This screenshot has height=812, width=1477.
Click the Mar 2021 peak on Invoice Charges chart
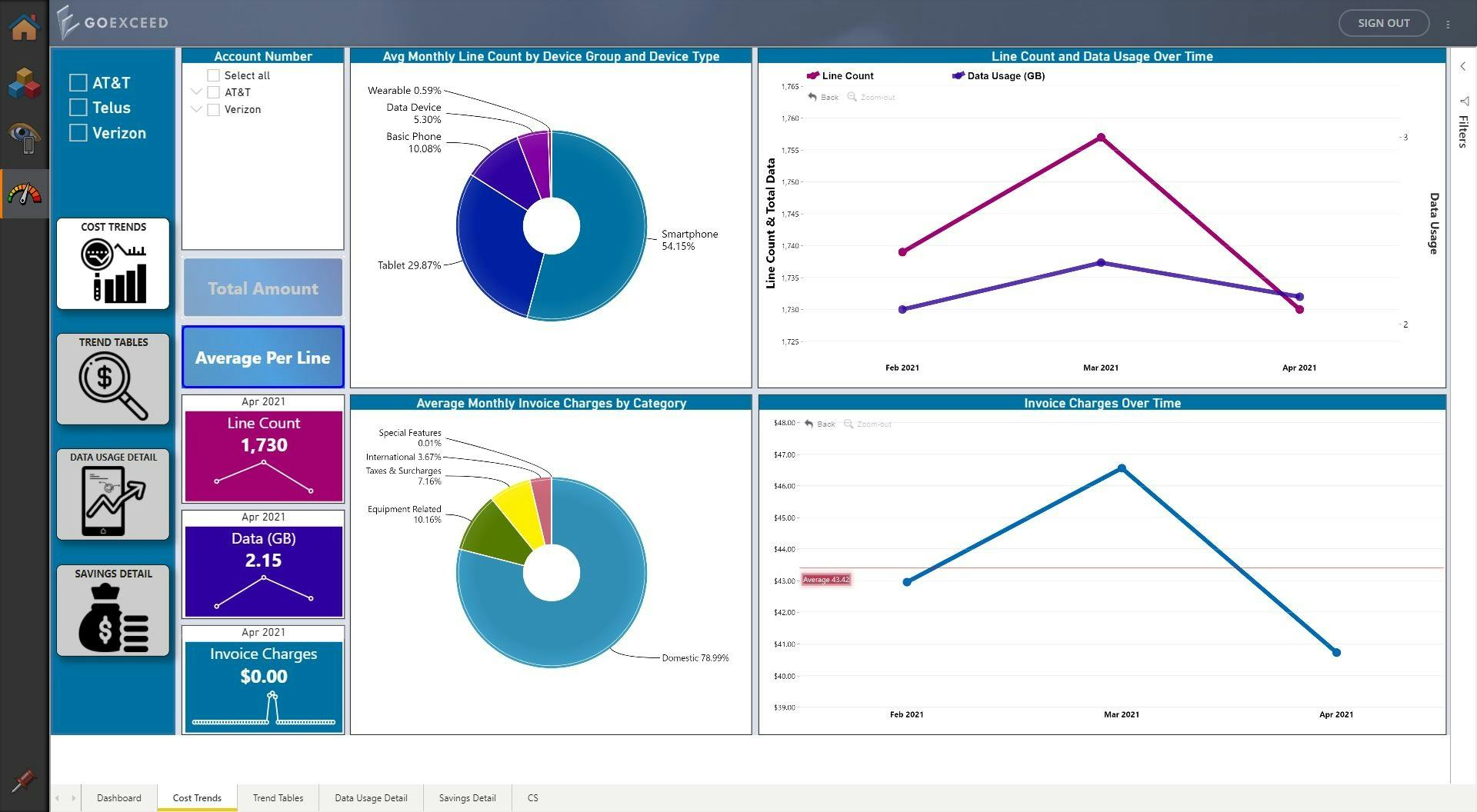[x=1122, y=468]
